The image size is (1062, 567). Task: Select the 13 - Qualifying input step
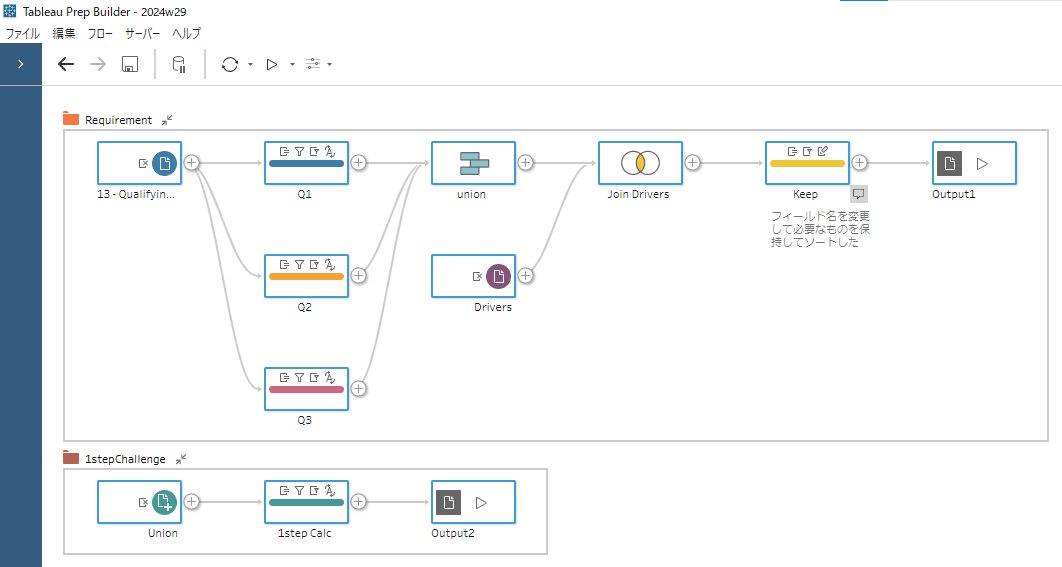[x=140, y=163]
